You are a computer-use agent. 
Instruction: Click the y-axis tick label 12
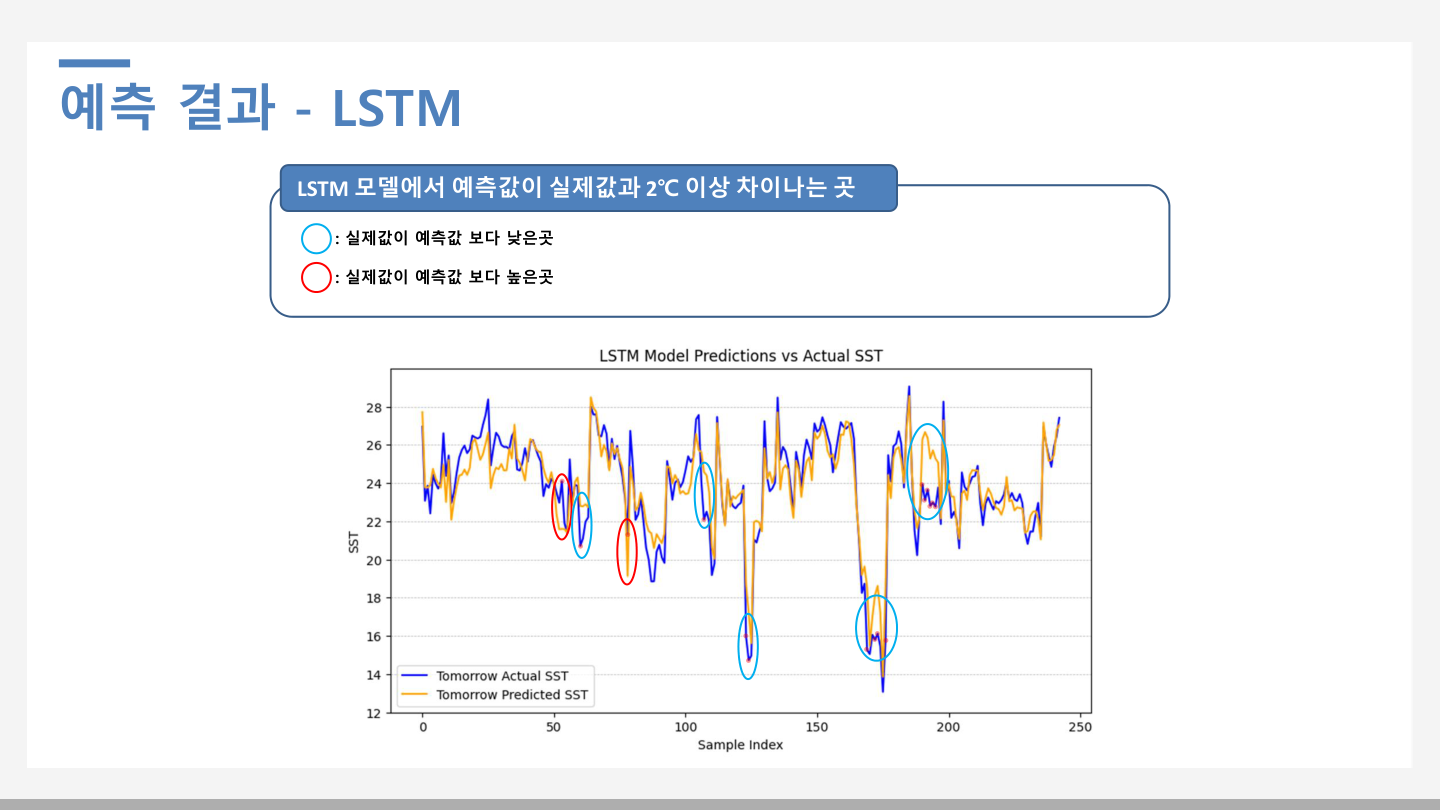(x=374, y=713)
